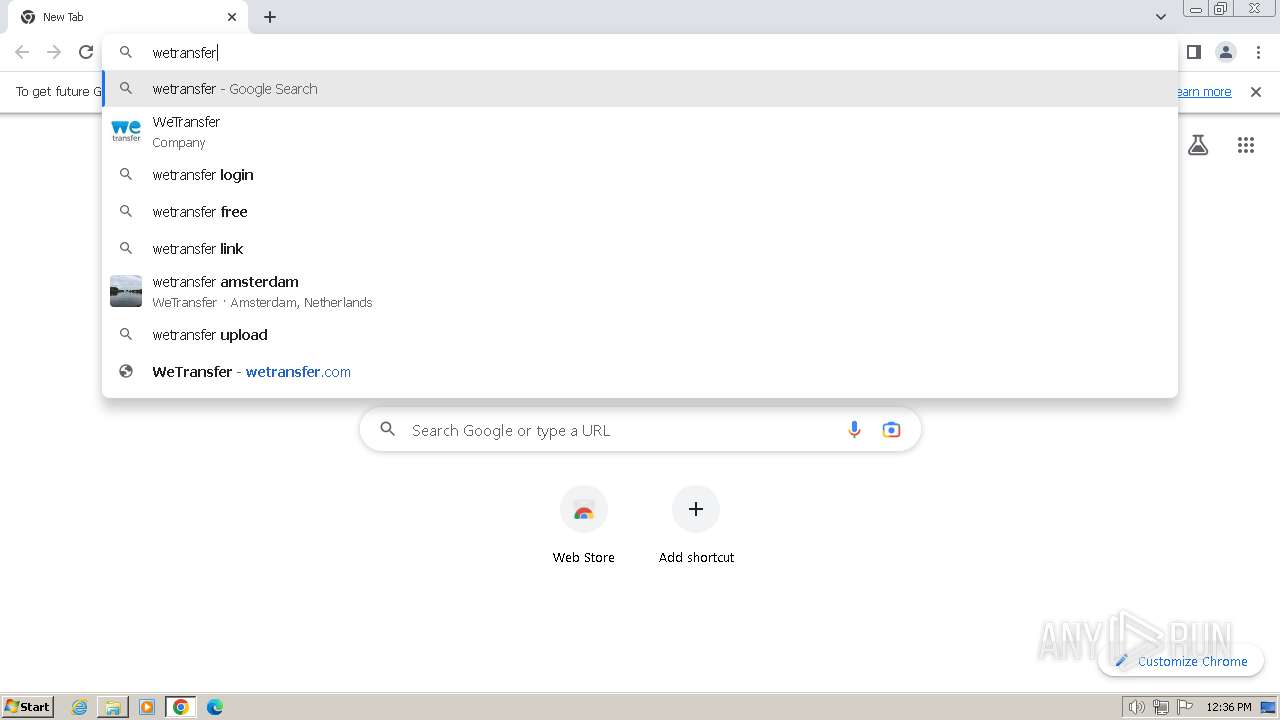1280x720 pixels.
Task: Go forward using the forward arrow
Action: [x=54, y=52]
